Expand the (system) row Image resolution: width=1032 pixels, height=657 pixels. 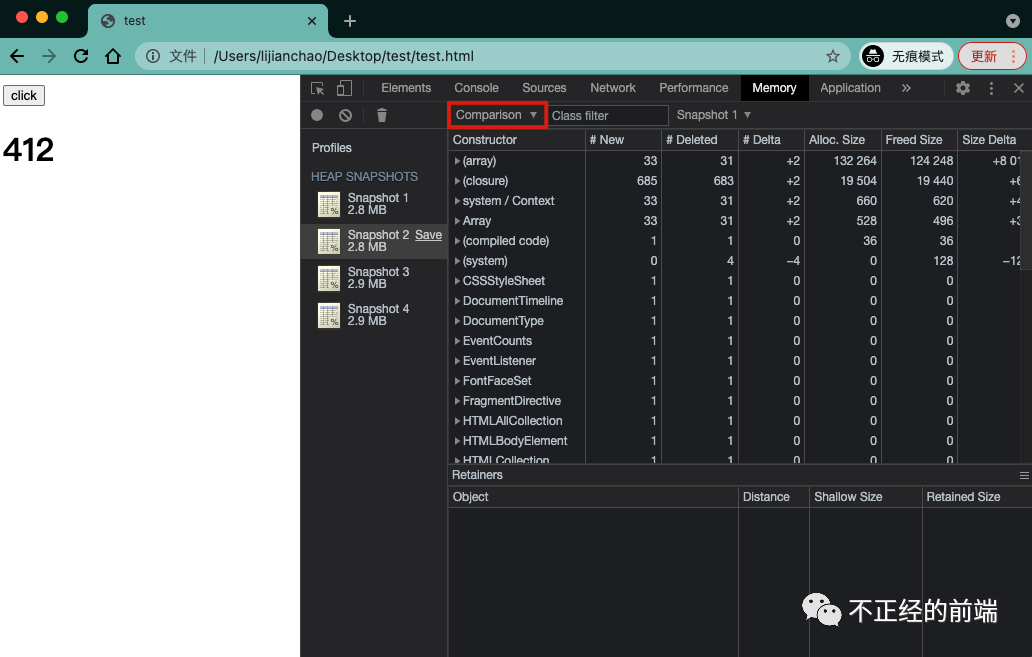tap(457, 261)
